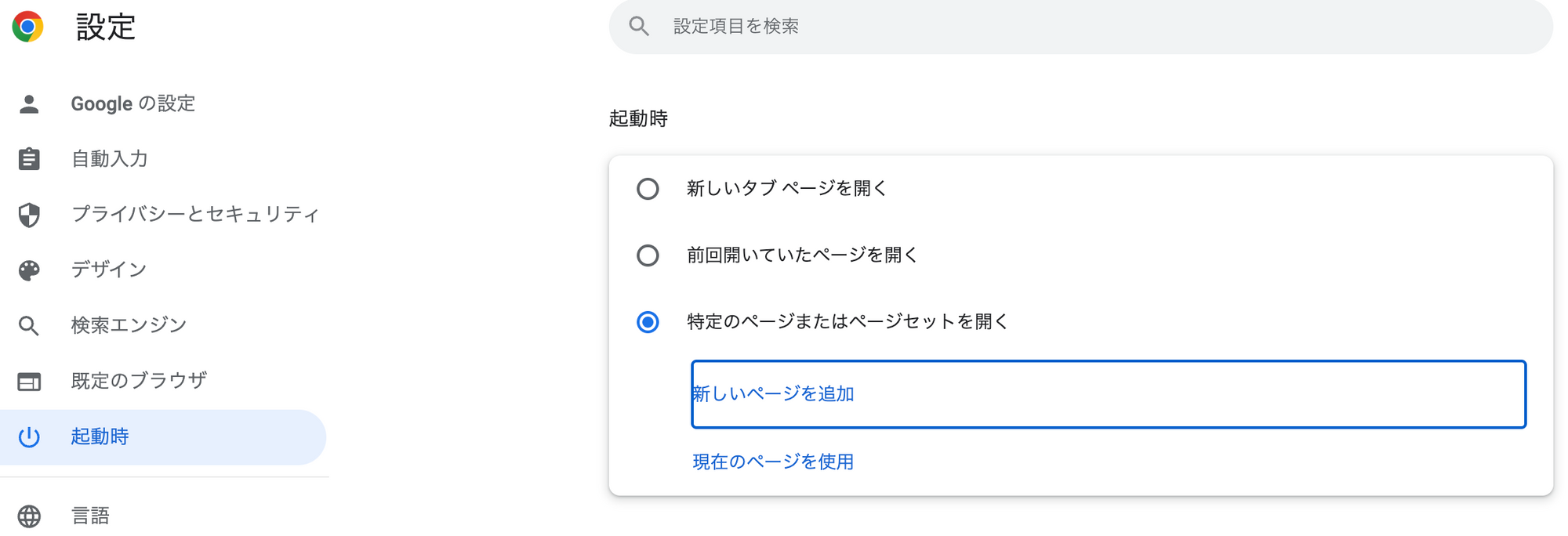Click the shield icon for privacy
1568x536 pixels.
(x=29, y=215)
